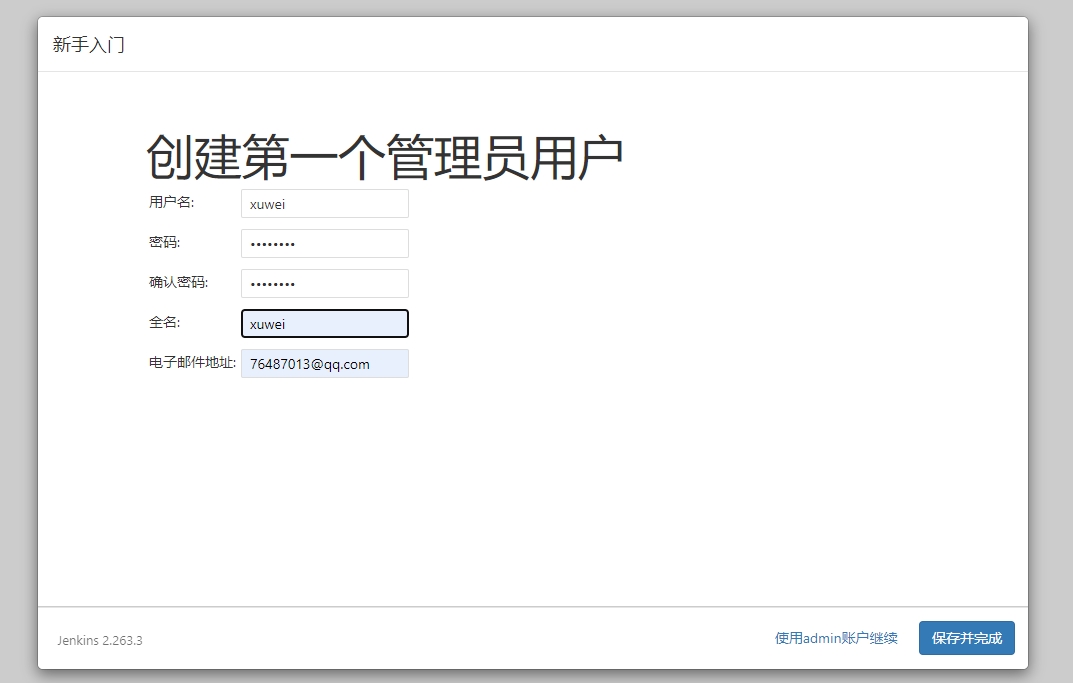
Task: Click the 新手入门 dialog title
Action: tap(89, 45)
